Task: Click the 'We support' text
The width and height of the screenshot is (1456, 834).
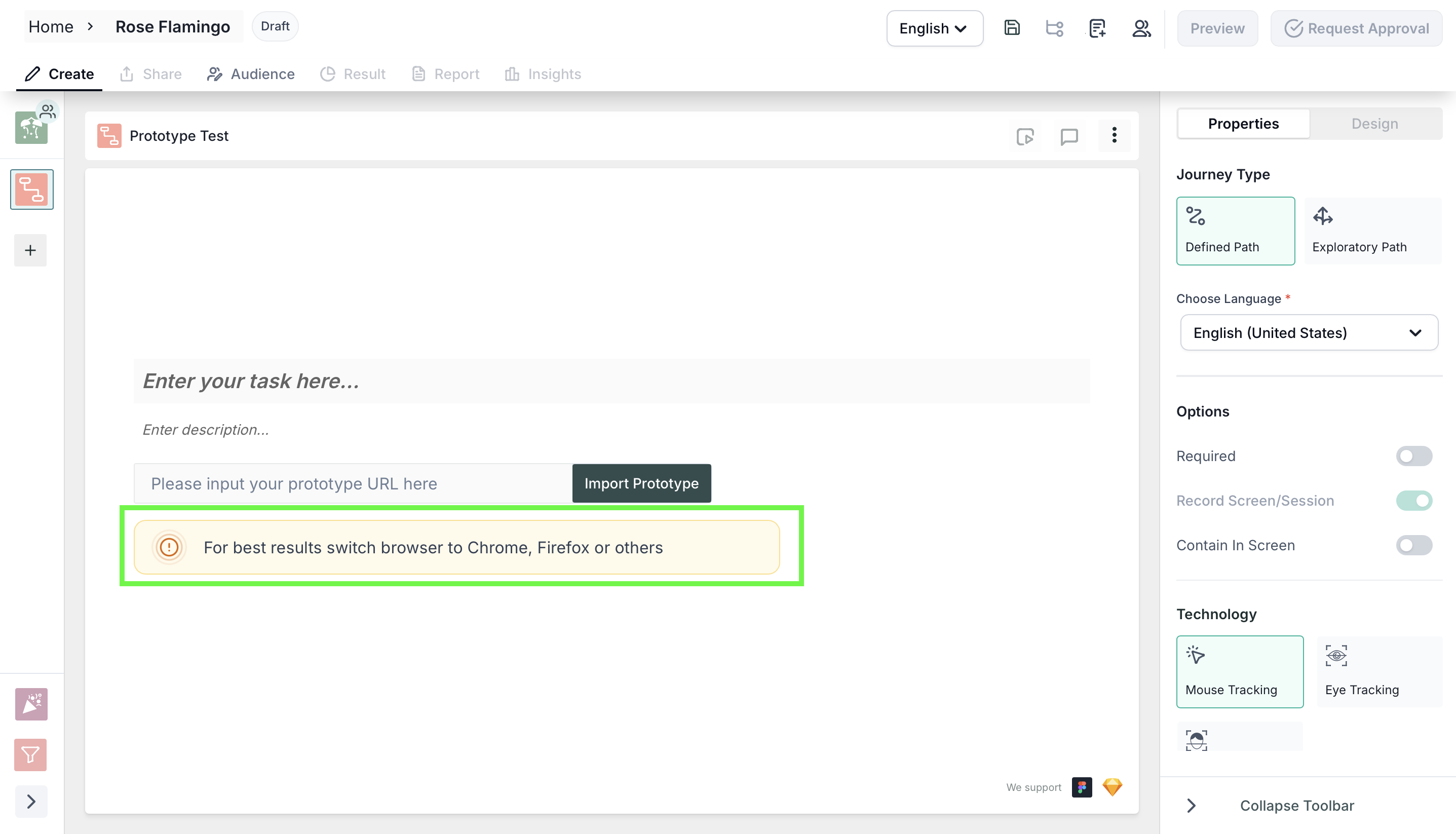Action: [x=1033, y=787]
